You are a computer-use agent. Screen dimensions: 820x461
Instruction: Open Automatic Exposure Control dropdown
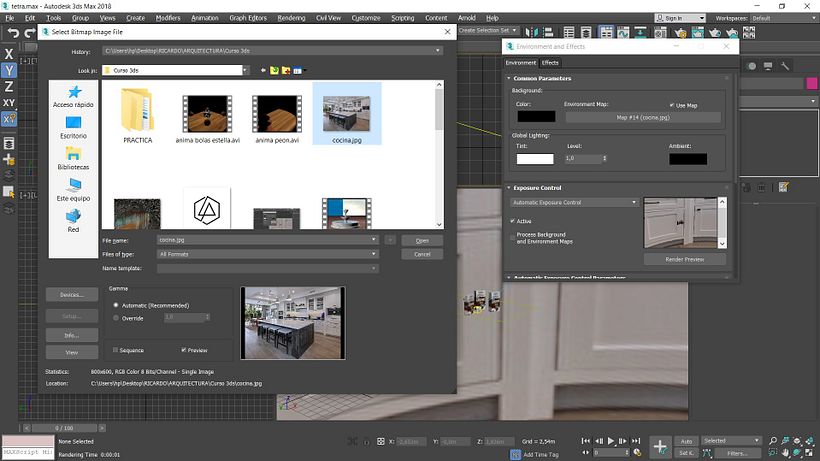574,202
